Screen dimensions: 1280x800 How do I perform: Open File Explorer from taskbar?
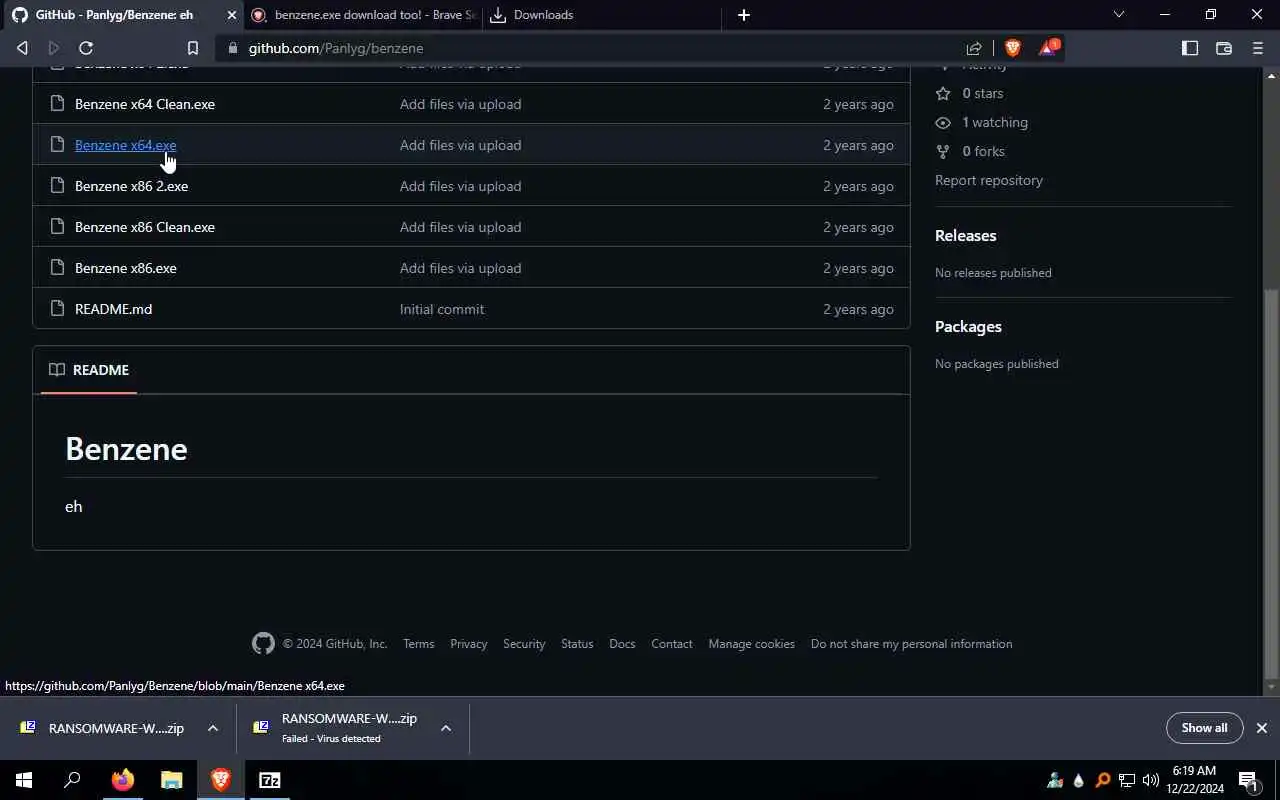pos(171,780)
